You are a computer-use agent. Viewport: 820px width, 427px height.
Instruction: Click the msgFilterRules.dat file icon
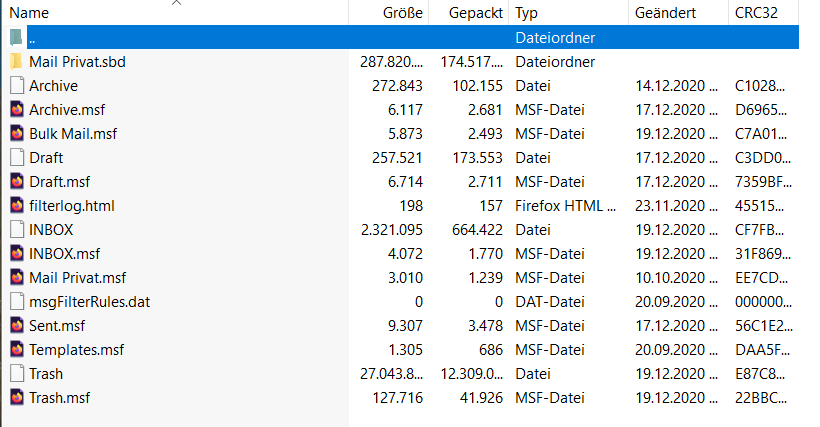(16, 302)
